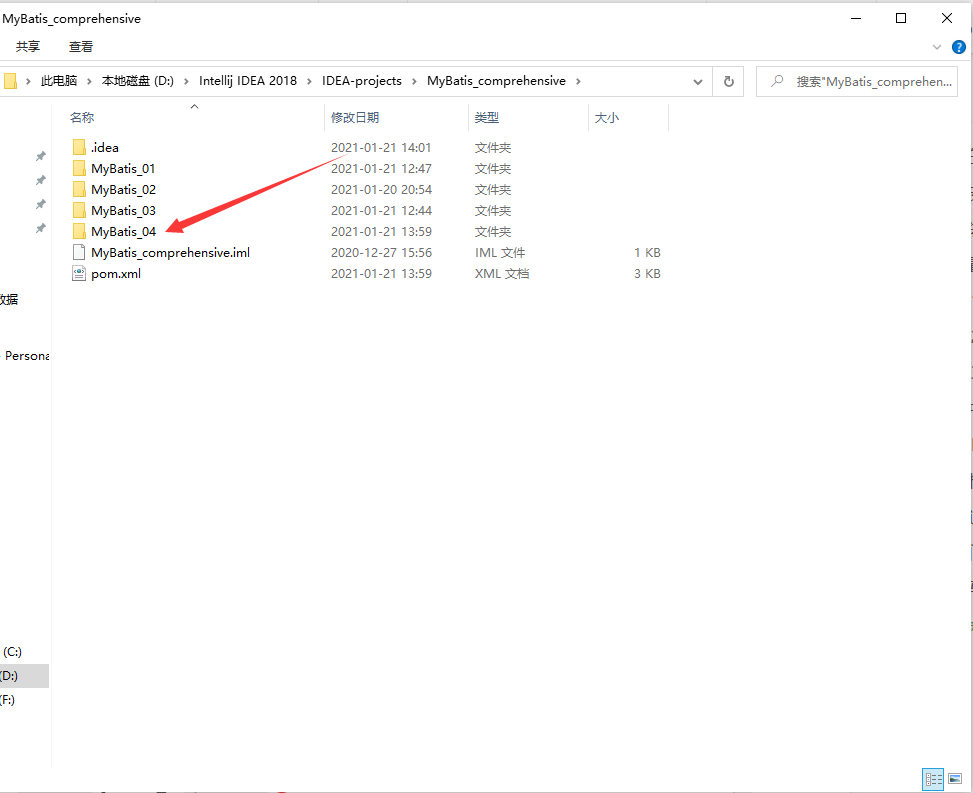Select the MyBatis_02 folder icon
Image resolution: width=973 pixels, height=793 pixels.
(79, 190)
